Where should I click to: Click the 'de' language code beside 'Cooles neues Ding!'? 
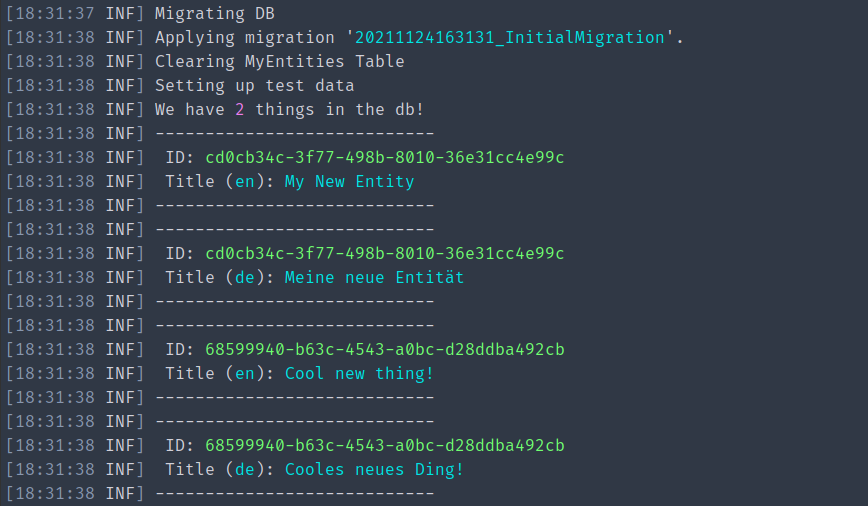[x=244, y=469]
